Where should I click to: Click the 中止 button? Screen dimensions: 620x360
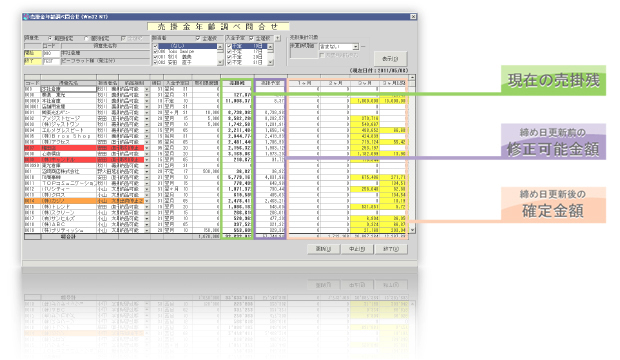(x=357, y=249)
